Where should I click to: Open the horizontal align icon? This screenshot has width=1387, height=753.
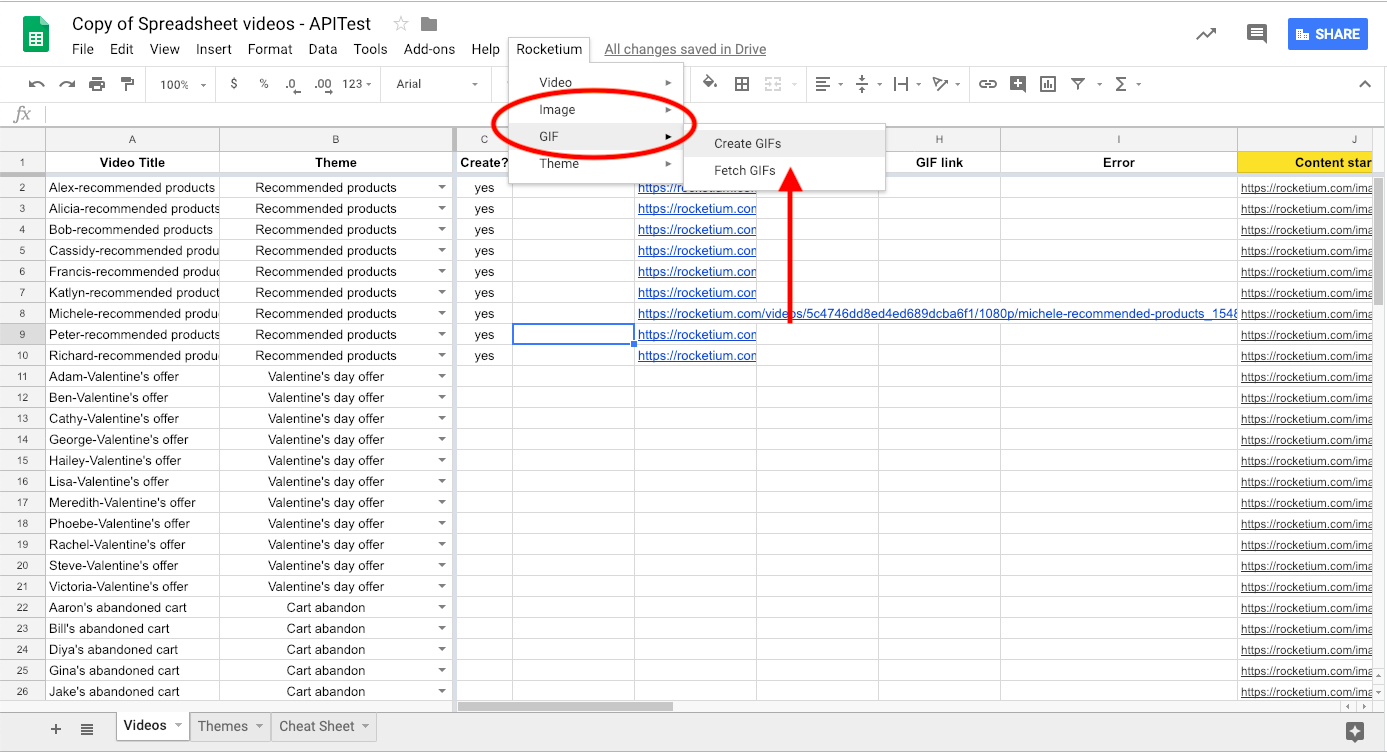[823, 84]
